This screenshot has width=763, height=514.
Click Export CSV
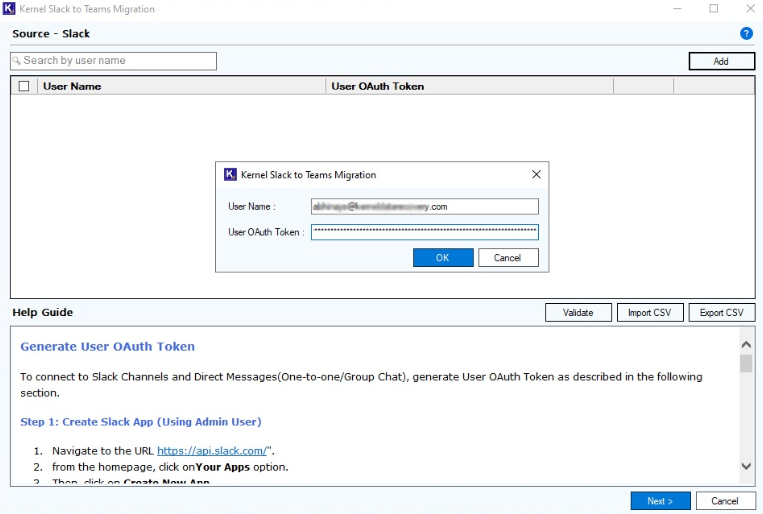722,312
